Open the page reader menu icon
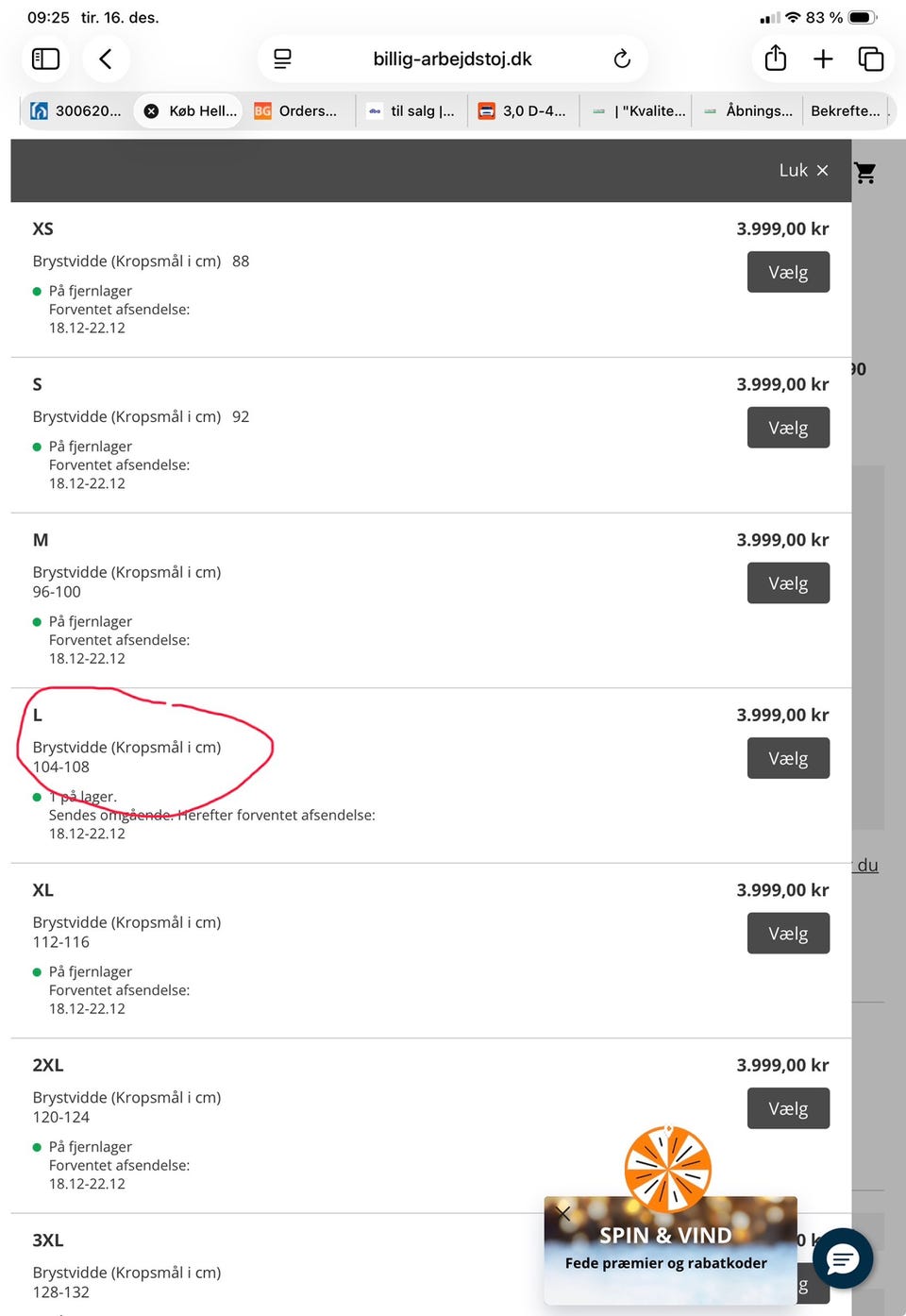The image size is (906, 1316). coord(282,59)
